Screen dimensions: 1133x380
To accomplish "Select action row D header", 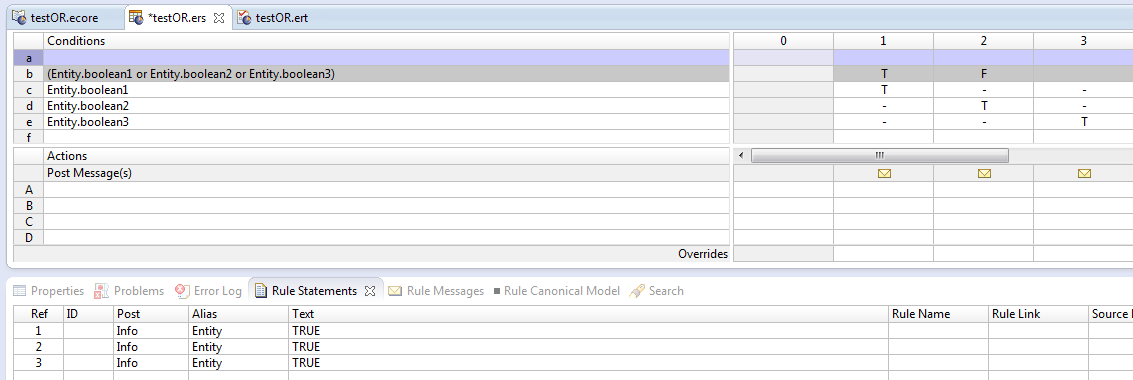I will coord(28,237).
